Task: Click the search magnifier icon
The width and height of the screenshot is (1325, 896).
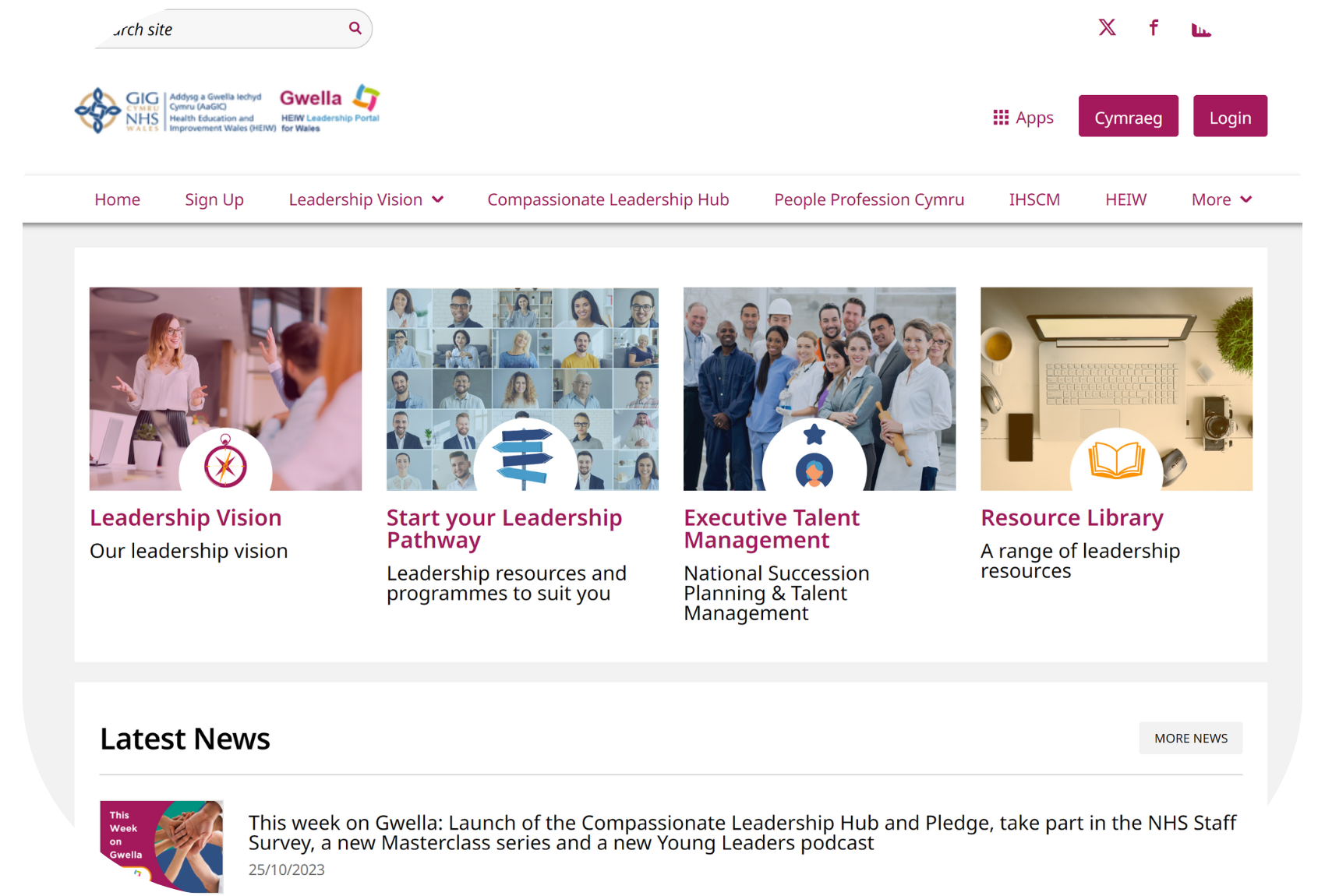Action: click(x=355, y=28)
